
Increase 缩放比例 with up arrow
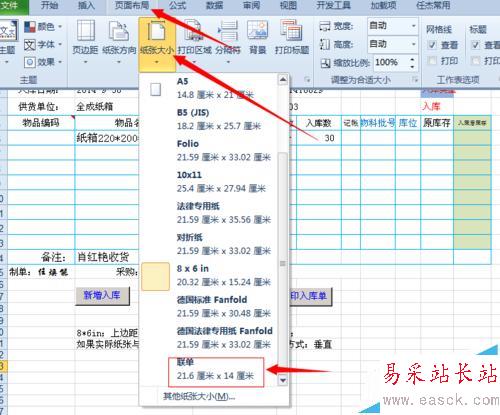click(x=413, y=59)
